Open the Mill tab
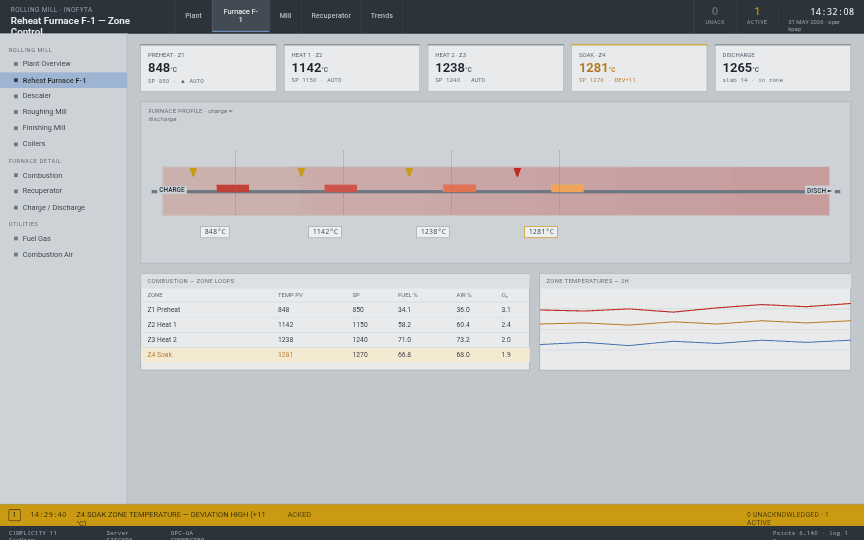The height and width of the screenshot is (540, 864). tap(285, 16)
